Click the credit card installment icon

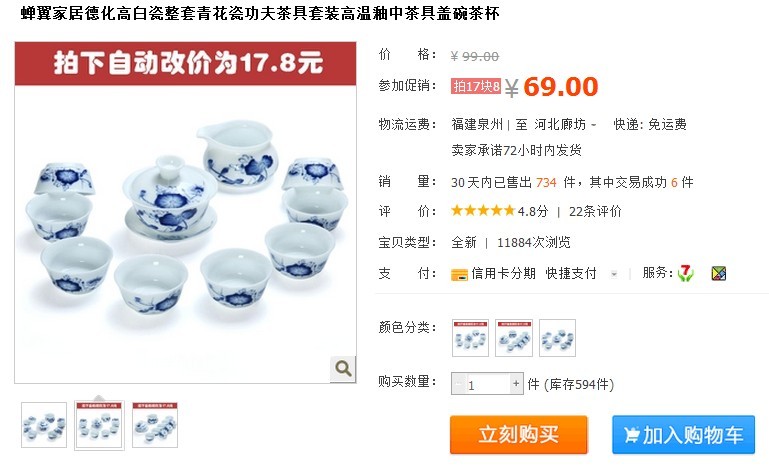(x=459, y=274)
